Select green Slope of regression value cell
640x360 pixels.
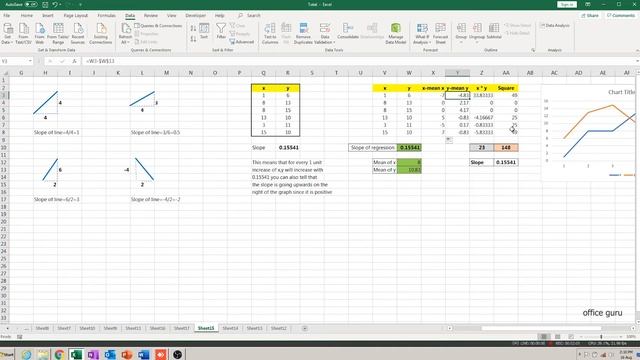click(409, 148)
